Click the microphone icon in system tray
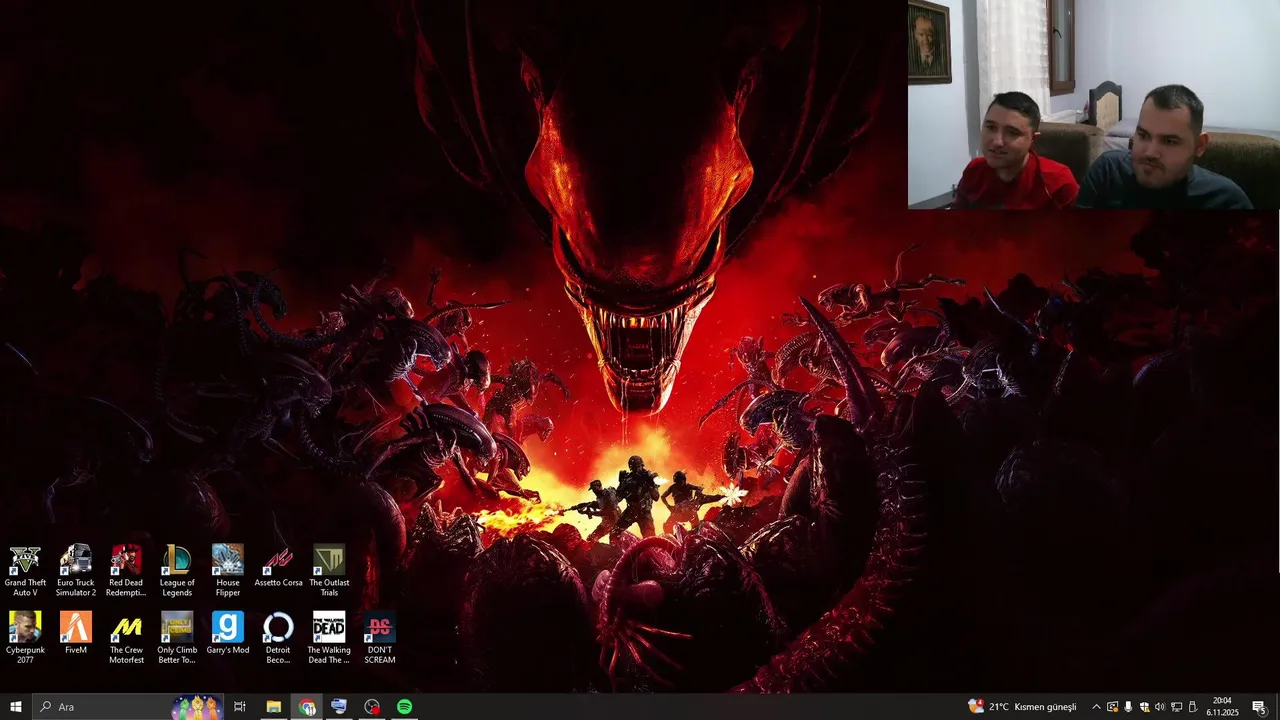The width and height of the screenshot is (1280, 720). tap(1128, 707)
